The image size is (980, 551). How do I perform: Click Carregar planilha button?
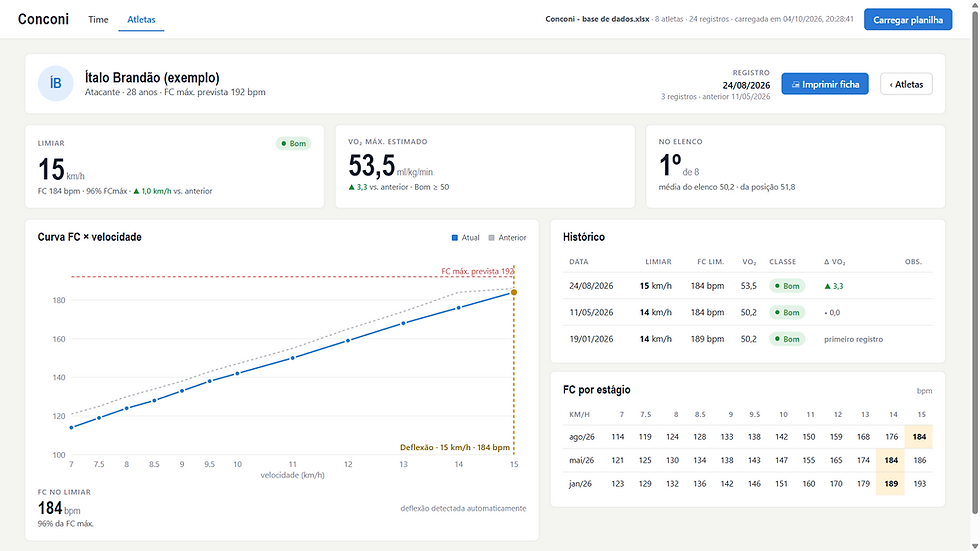click(908, 19)
